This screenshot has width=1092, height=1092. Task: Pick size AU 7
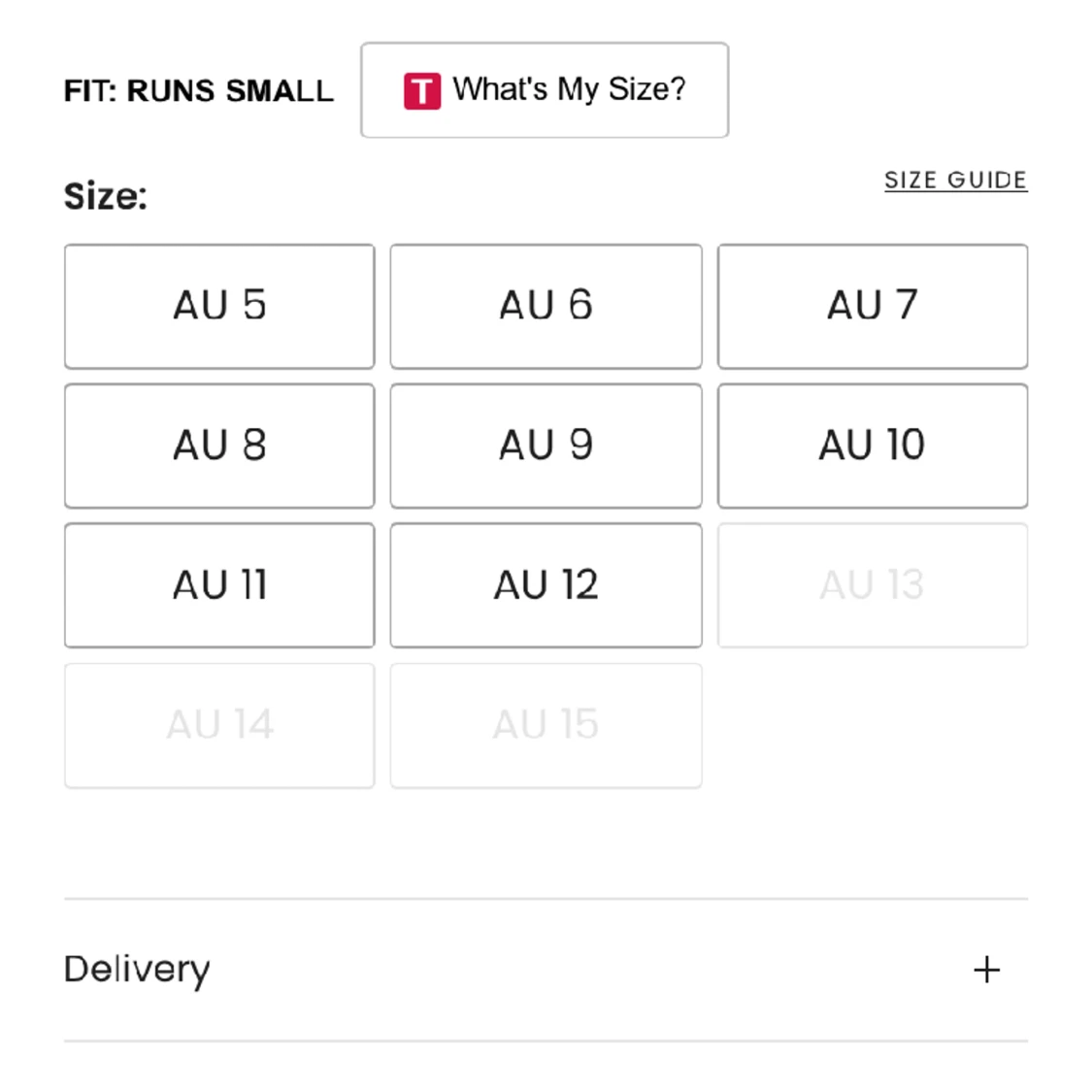point(873,307)
